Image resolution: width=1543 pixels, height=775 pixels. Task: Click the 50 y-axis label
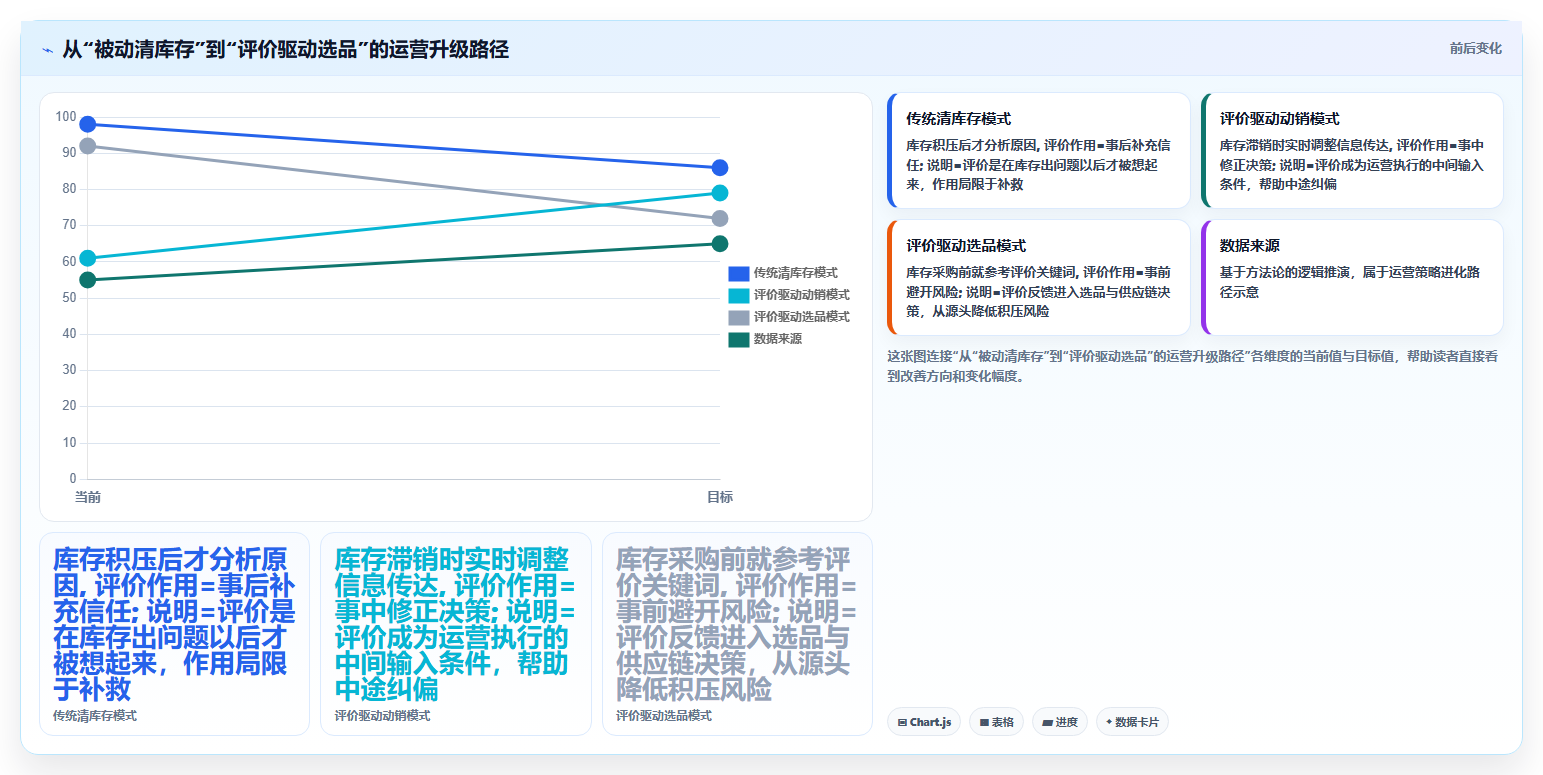[69, 298]
